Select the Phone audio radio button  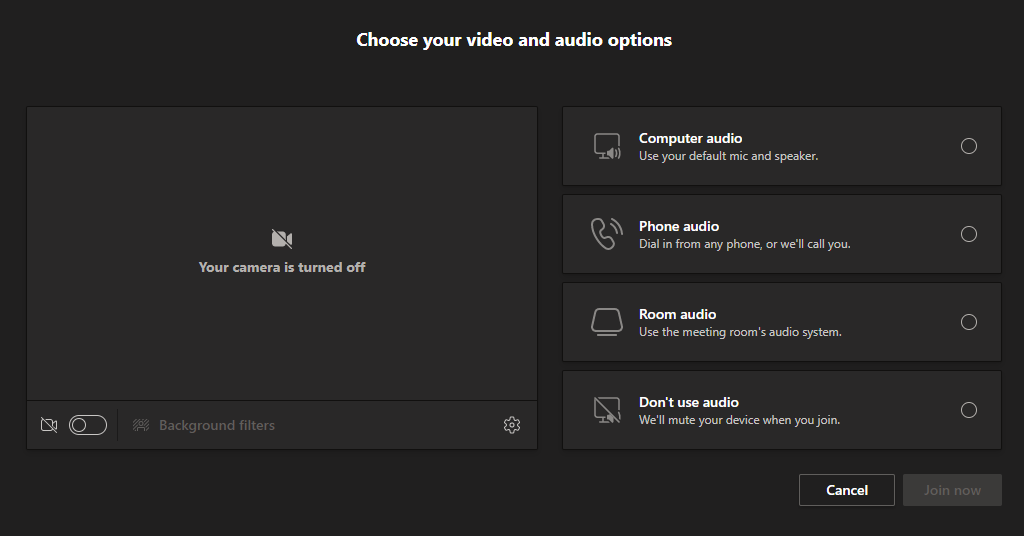(968, 234)
